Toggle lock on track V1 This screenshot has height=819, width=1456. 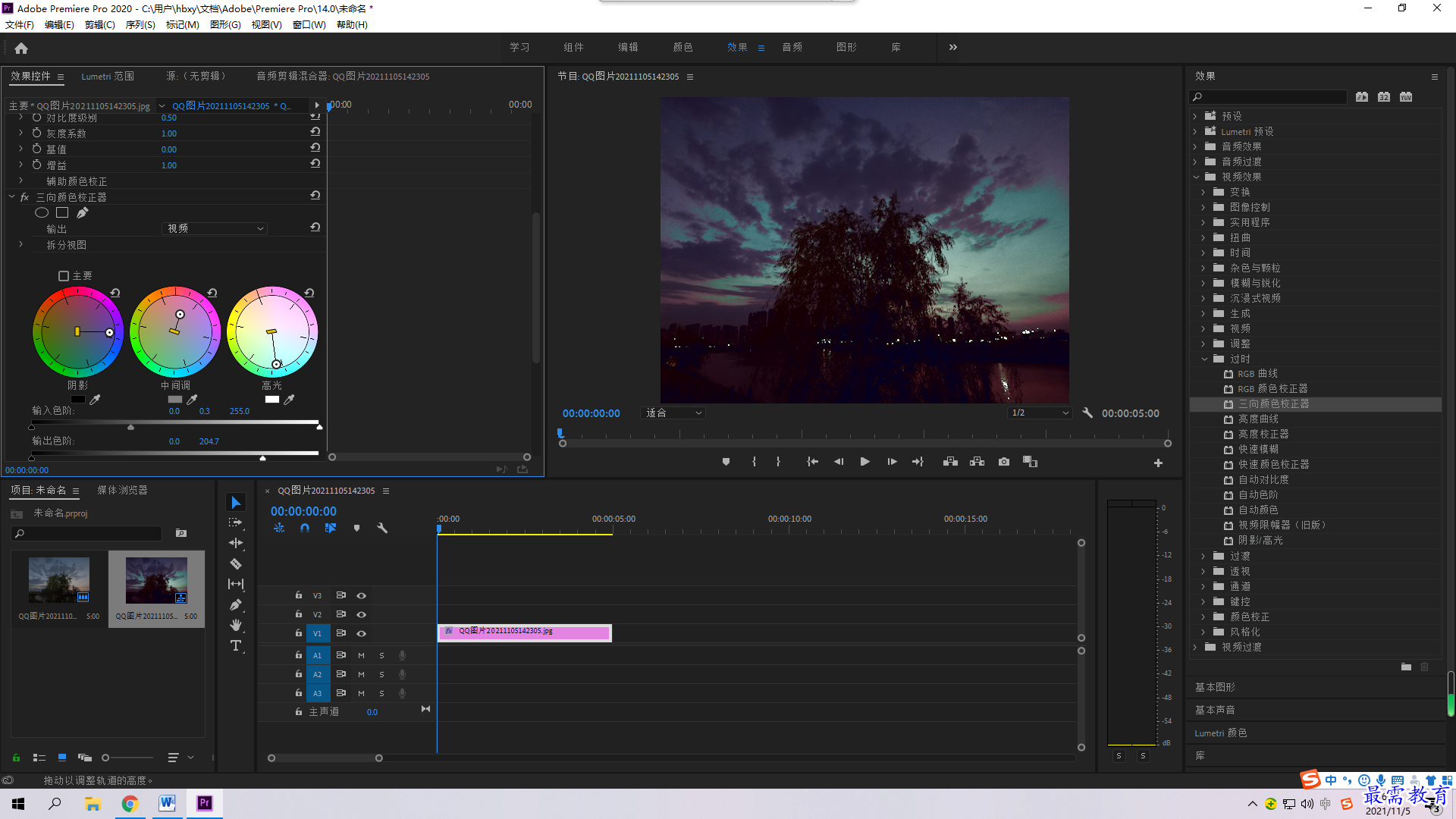(299, 632)
